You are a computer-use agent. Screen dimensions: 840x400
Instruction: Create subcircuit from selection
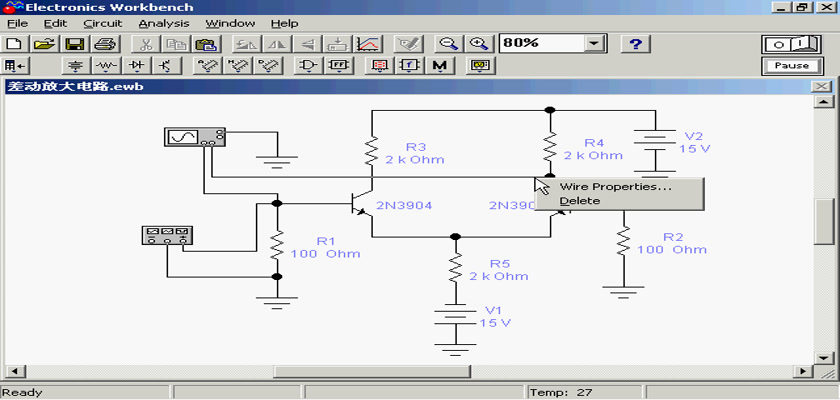click(339, 43)
